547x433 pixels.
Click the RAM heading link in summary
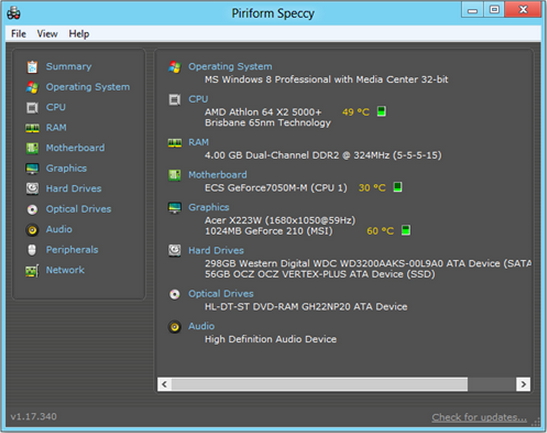click(198, 142)
